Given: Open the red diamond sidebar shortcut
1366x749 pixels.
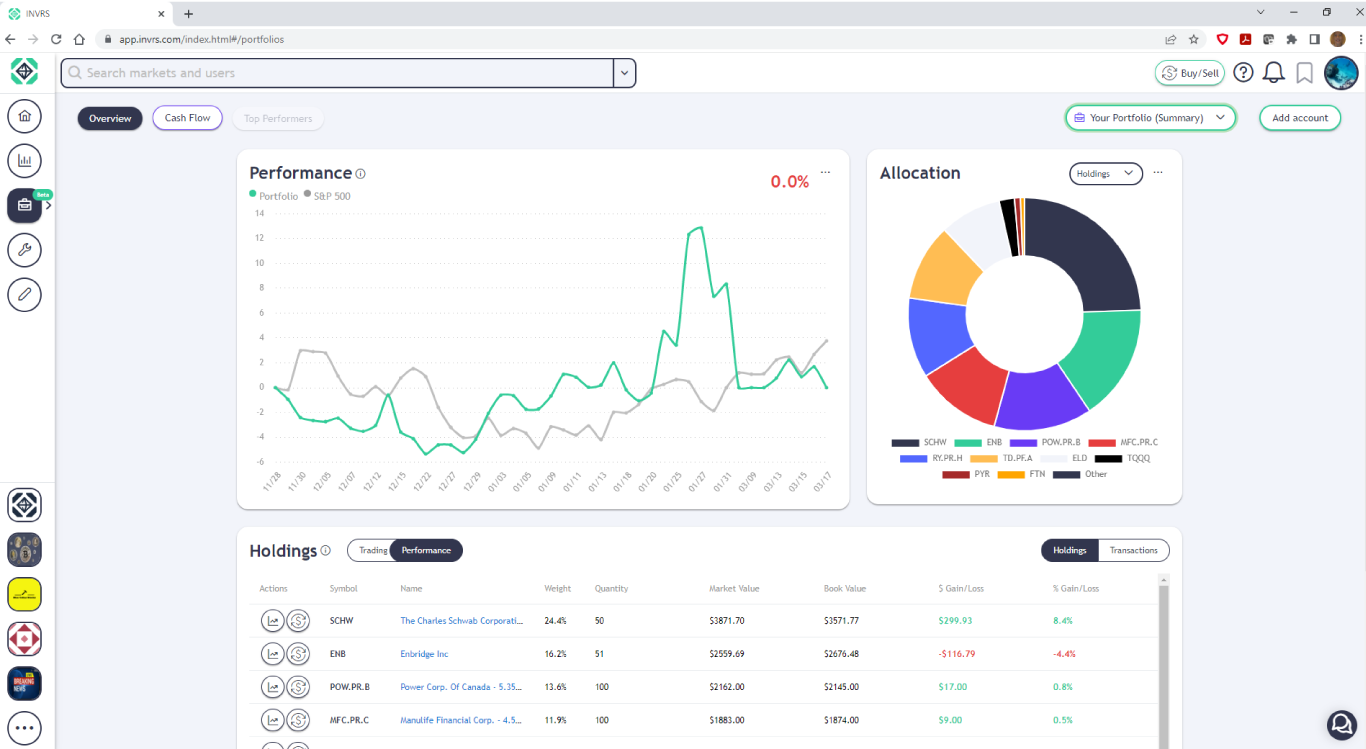Looking at the screenshot, I should (x=24, y=639).
